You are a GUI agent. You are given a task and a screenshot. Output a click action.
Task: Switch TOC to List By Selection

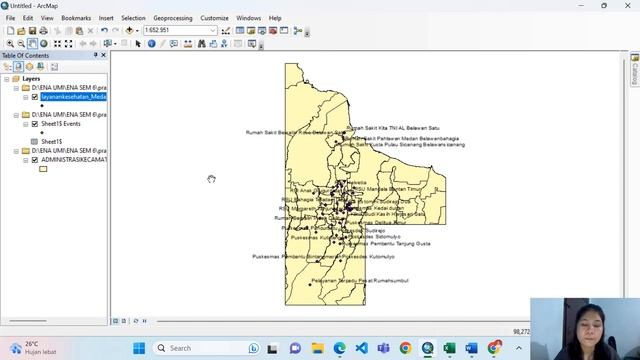coord(40,67)
